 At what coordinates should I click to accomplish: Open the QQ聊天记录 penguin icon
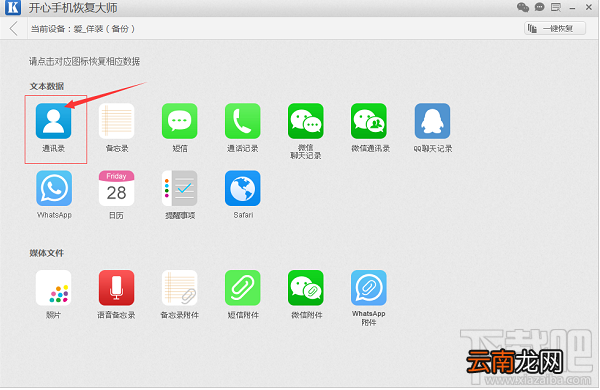432,121
